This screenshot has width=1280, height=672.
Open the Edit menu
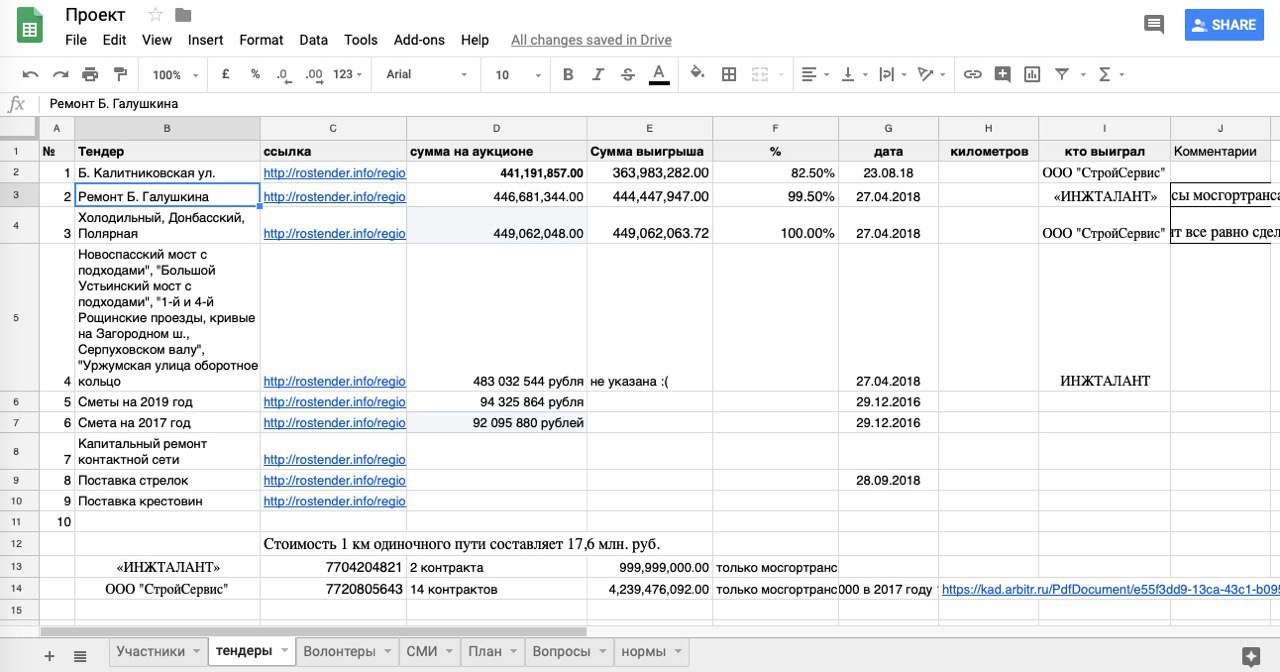point(114,40)
